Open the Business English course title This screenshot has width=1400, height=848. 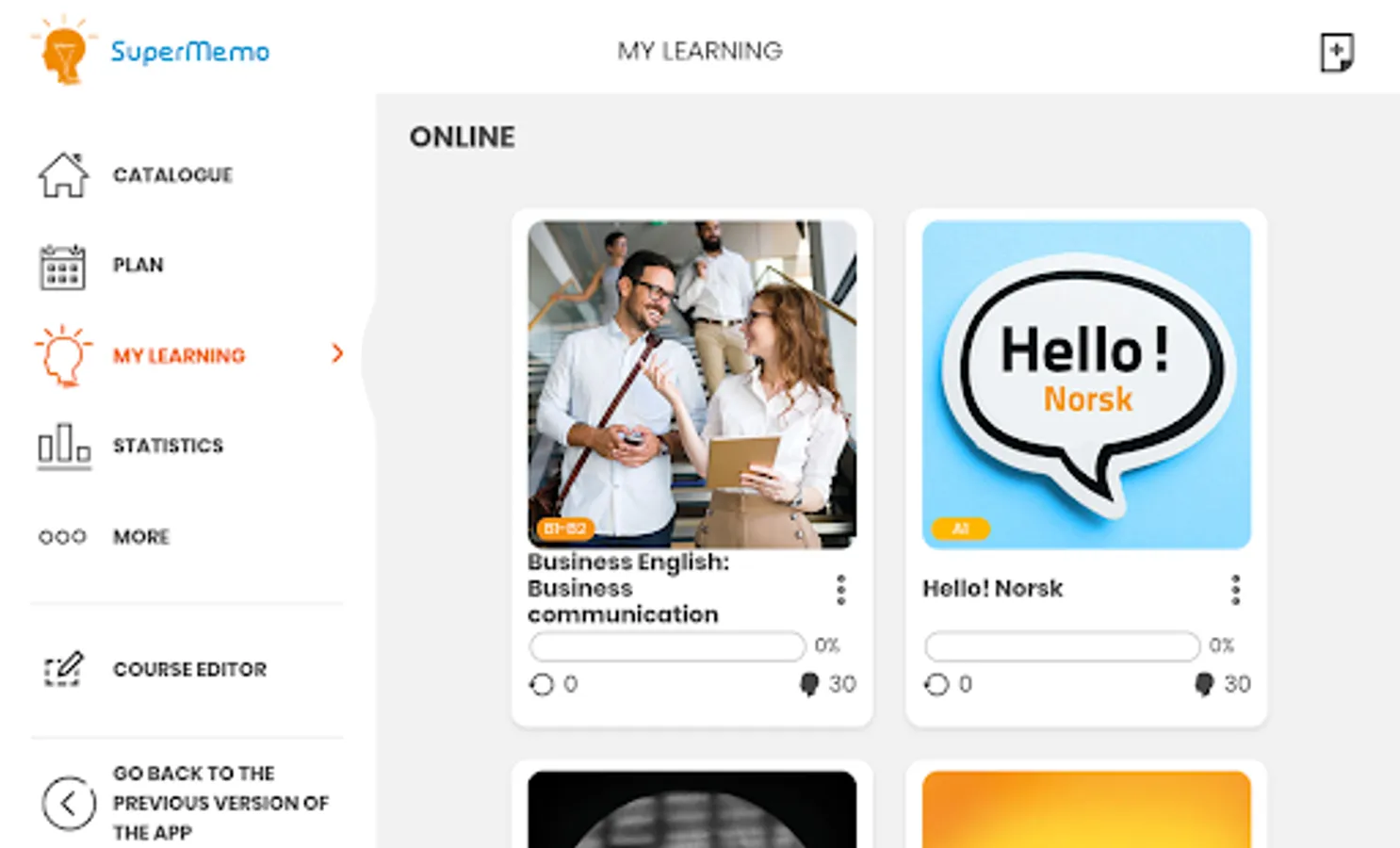click(628, 588)
